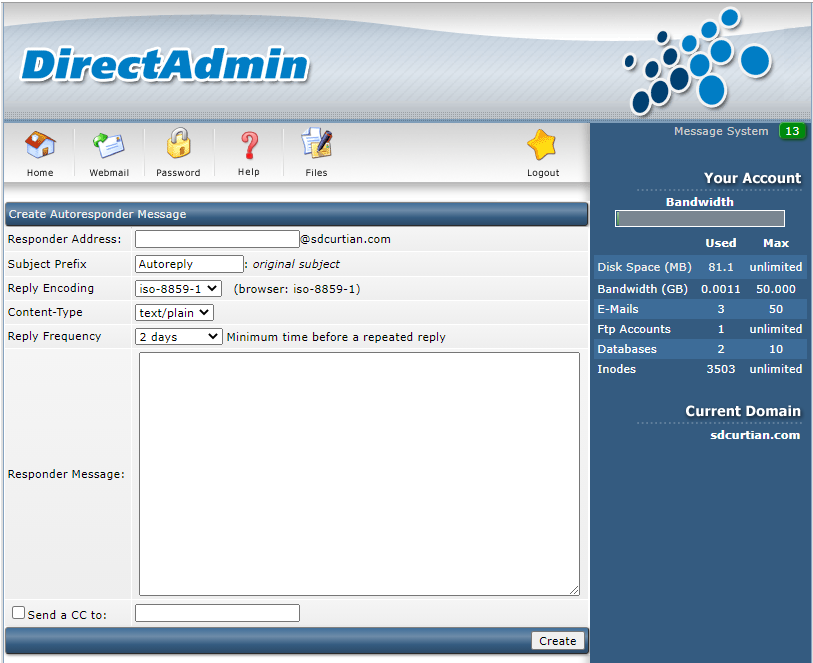Open the Password padlock icon
Image resolution: width=813 pixels, height=663 pixels.
pos(178,143)
